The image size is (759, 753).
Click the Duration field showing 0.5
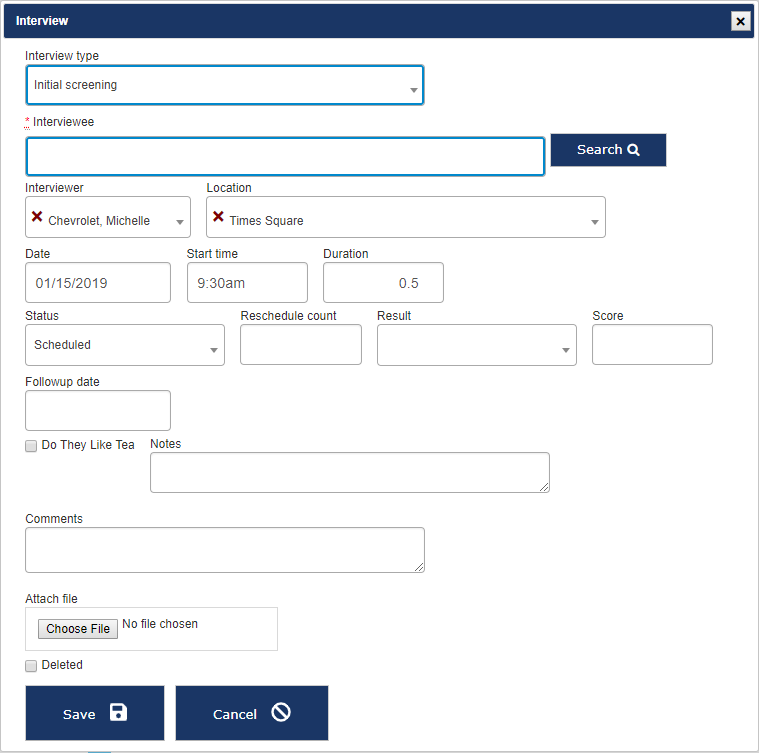(x=383, y=283)
